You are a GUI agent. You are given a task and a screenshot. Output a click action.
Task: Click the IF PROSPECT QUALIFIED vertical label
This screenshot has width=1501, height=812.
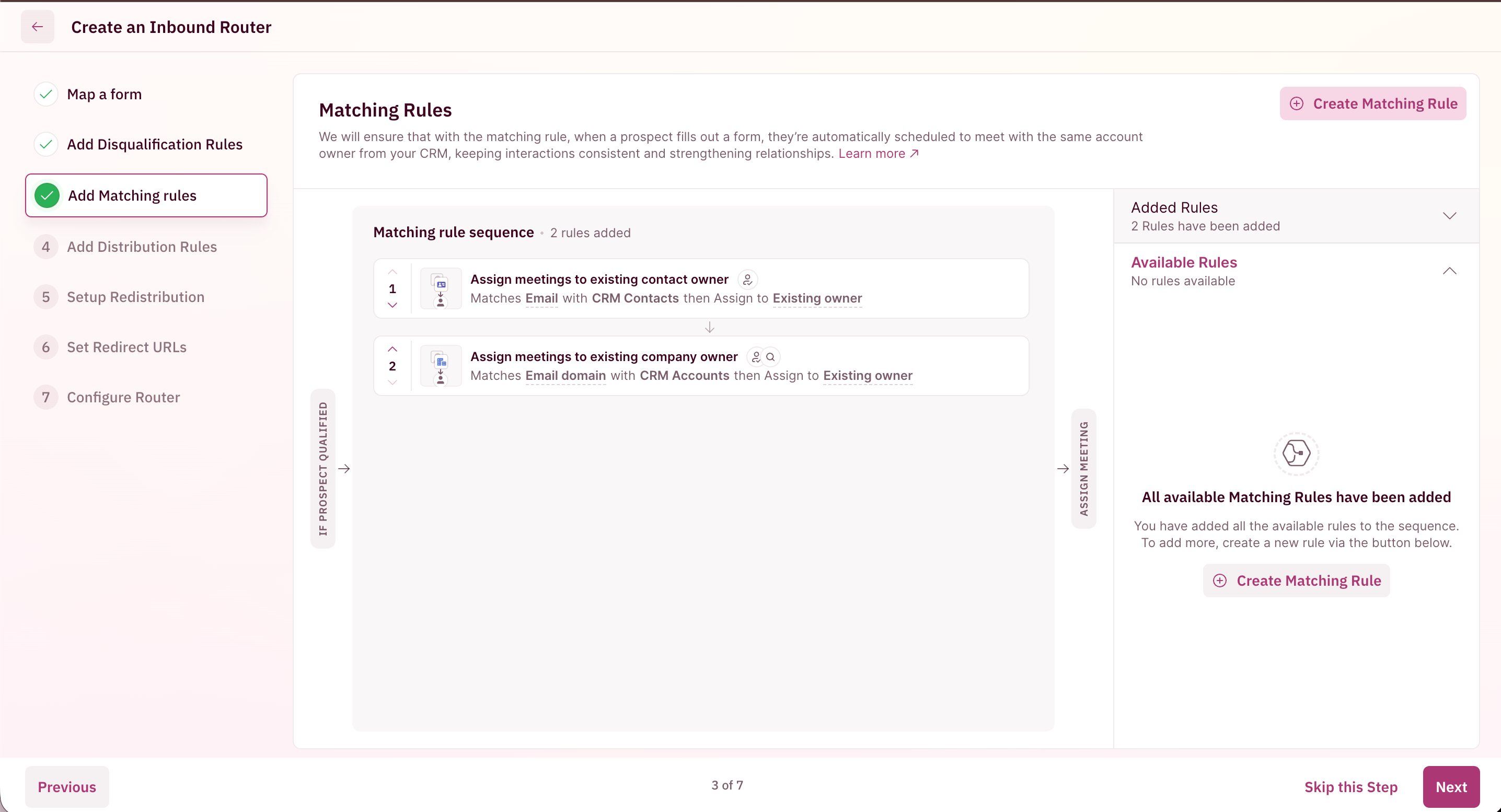click(x=323, y=468)
